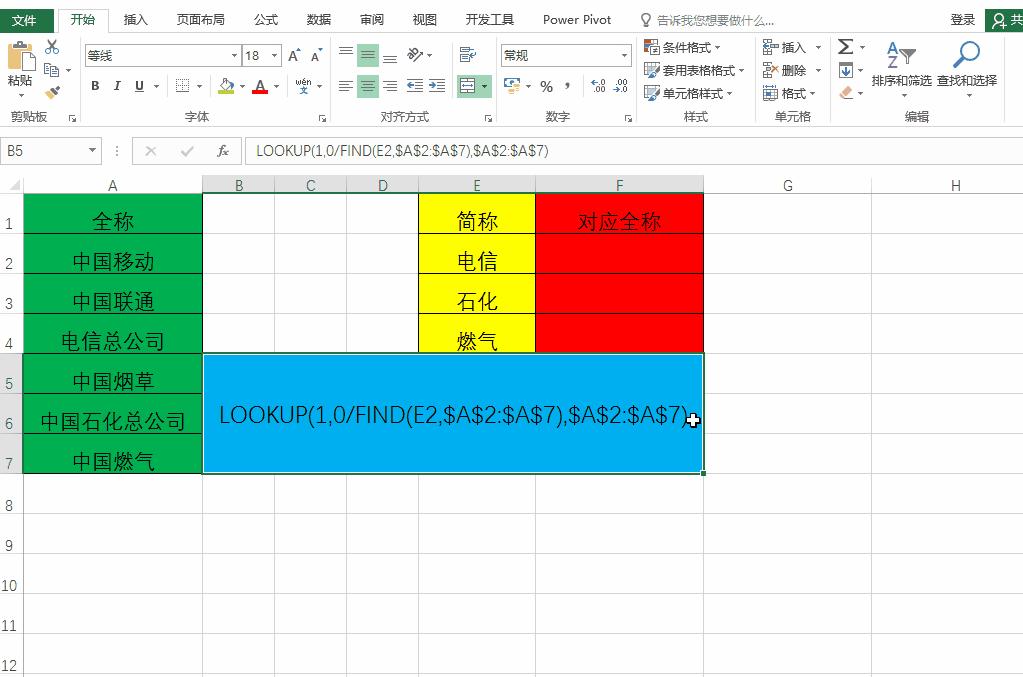The height and width of the screenshot is (677, 1023).
Task: Click the Cut scissors icon
Action: (52, 47)
